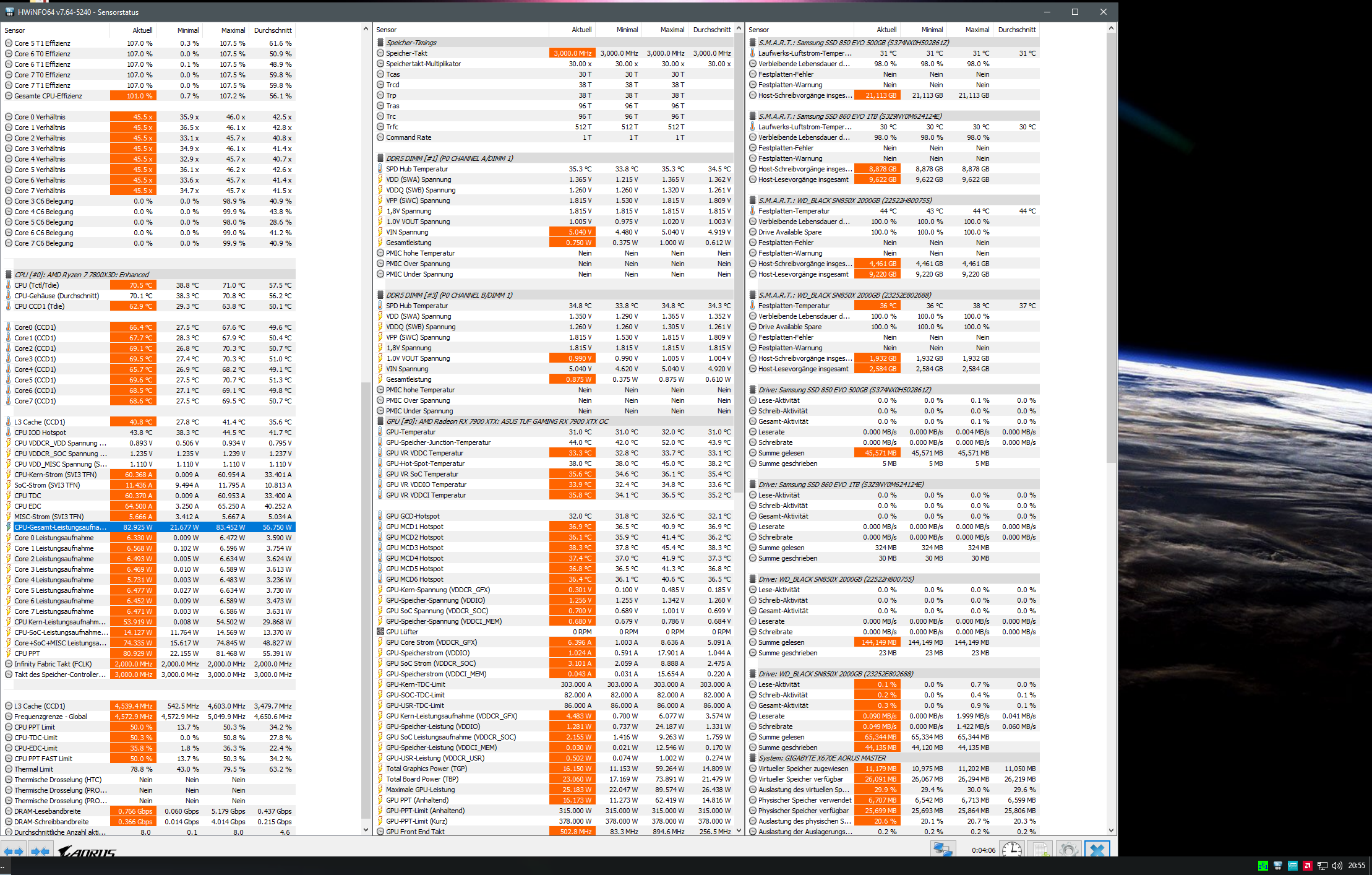Viewport: 1372px width, 875px height.
Task: Open sensor settings gear icon
Action: coord(1068,850)
